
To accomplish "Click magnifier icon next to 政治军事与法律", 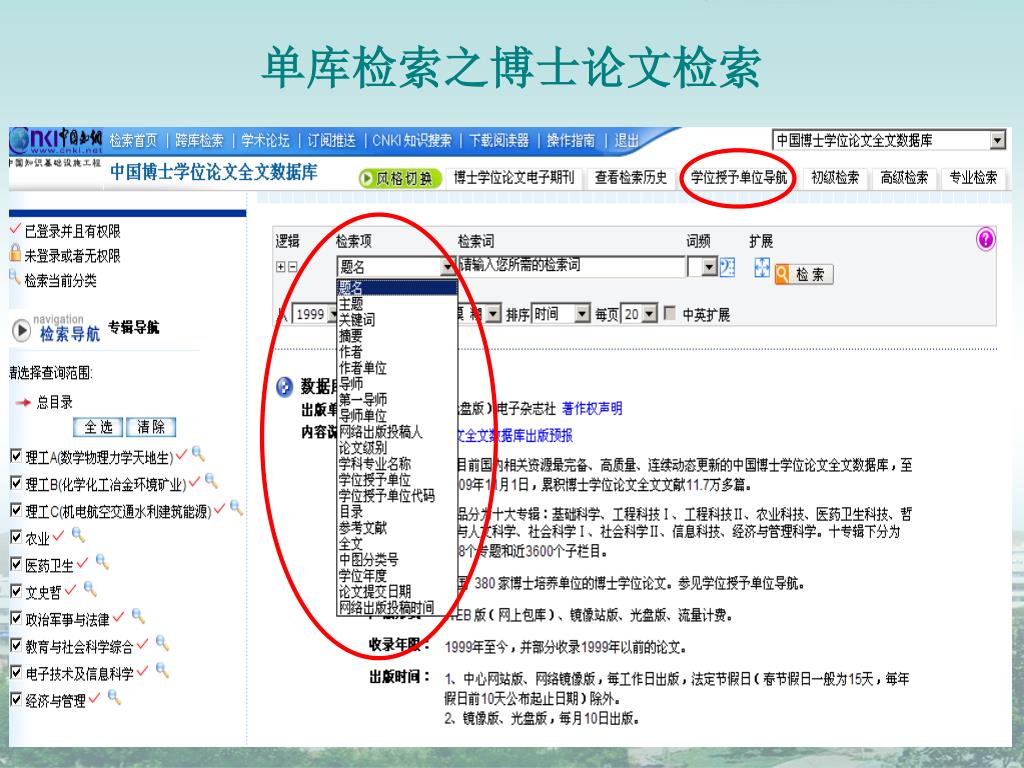I will pos(138,616).
